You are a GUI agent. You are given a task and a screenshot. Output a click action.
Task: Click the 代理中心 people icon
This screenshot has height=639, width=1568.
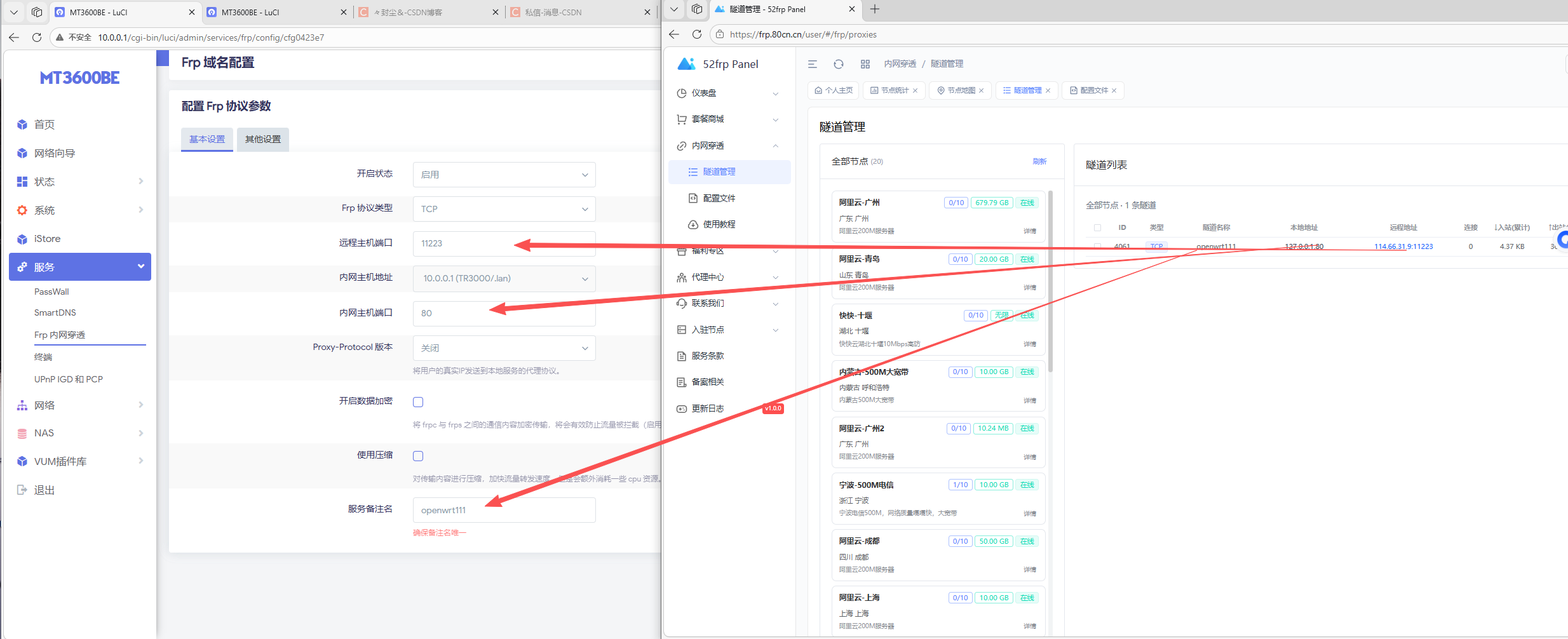[x=682, y=278]
